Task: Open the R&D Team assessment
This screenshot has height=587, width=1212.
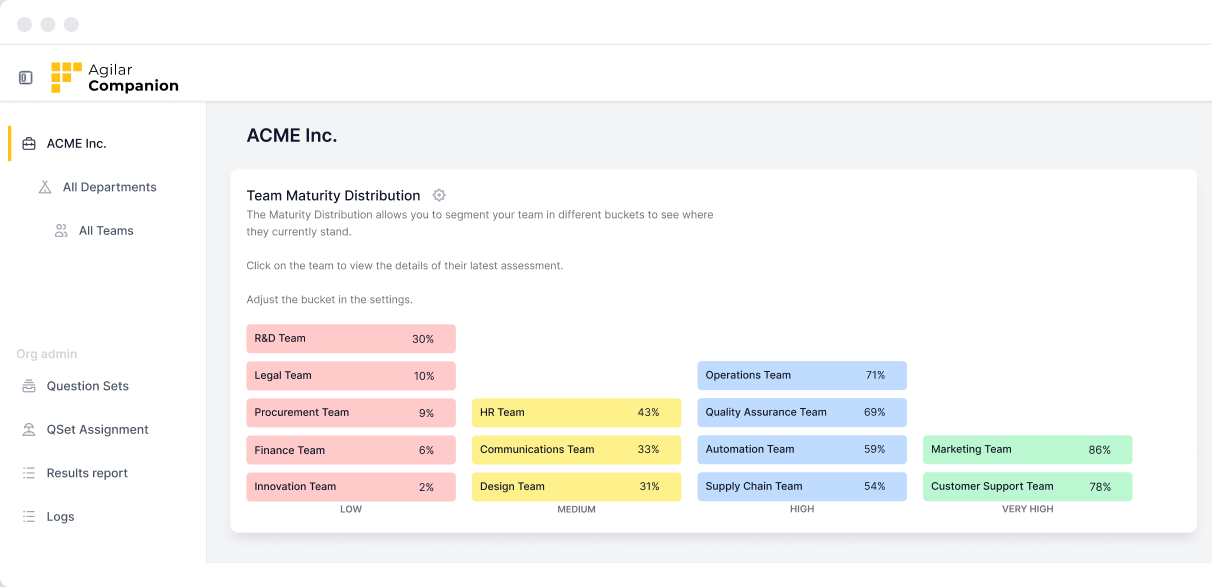Action: (x=351, y=339)
